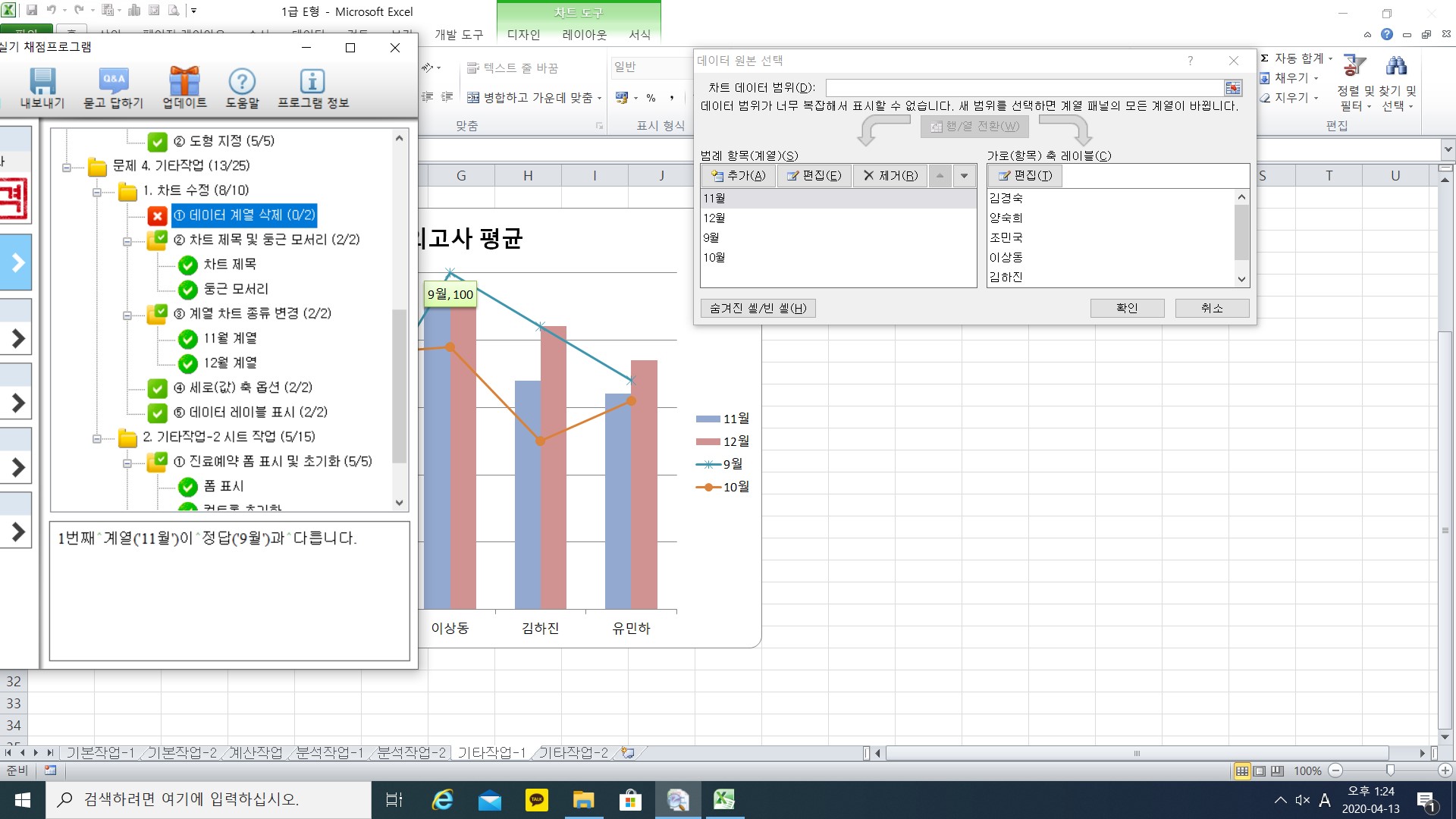This screenshot has width=1456, height=819.
Task: Open the 도움말 help icon
Action: [x=242, y=82]
